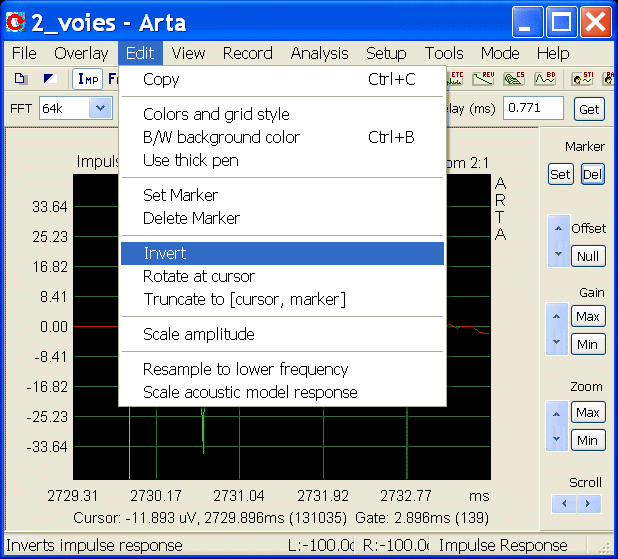Click the Offset Null button

click(588, 257)
